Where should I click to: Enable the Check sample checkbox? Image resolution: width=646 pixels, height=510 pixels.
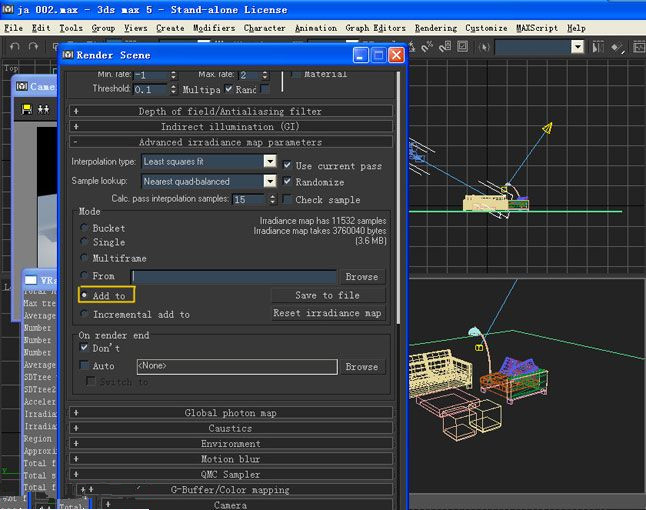287,199
